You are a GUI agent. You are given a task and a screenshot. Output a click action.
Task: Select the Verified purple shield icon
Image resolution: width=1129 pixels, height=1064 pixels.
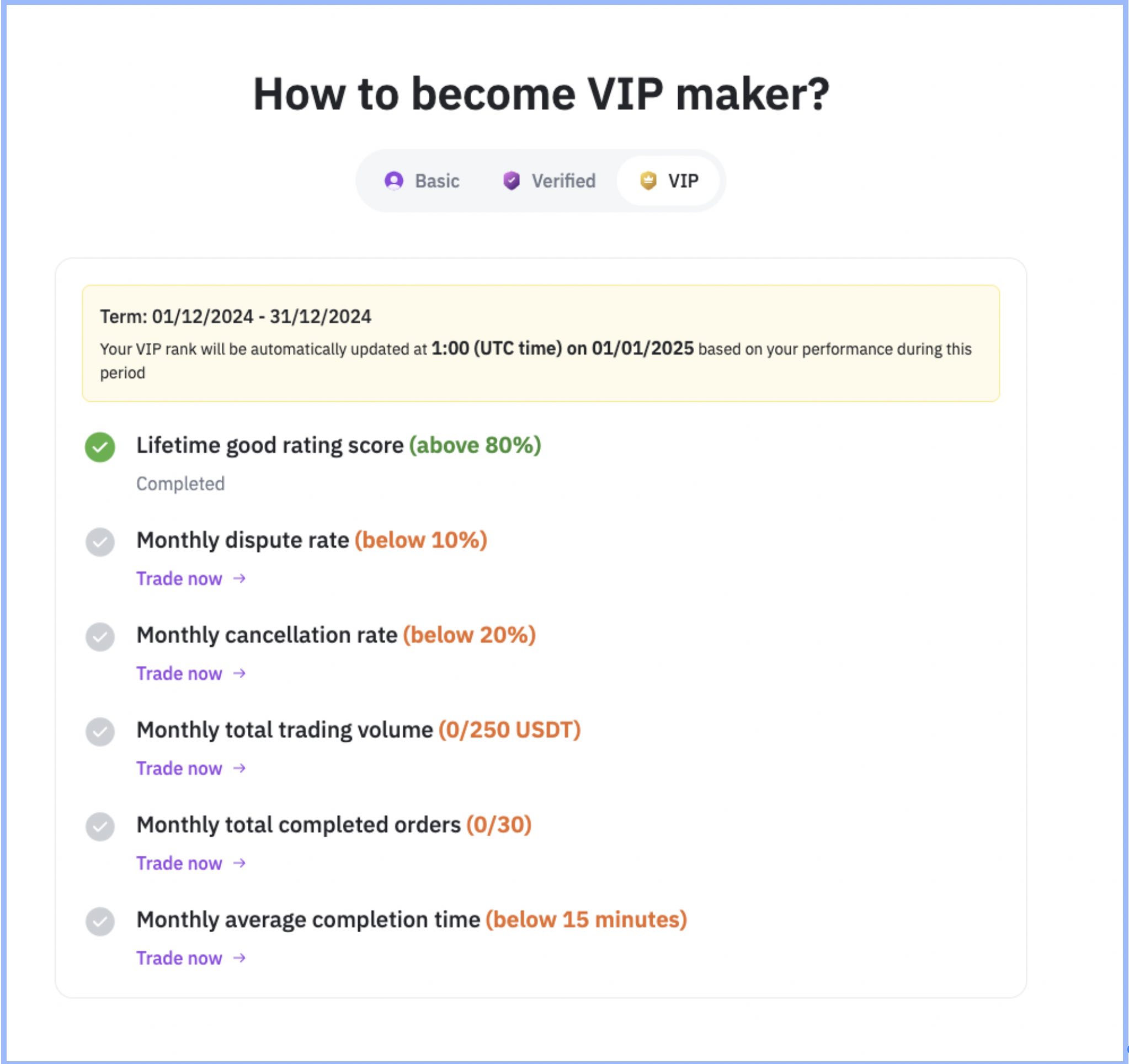pyautogui.click(x=511, y=180)
